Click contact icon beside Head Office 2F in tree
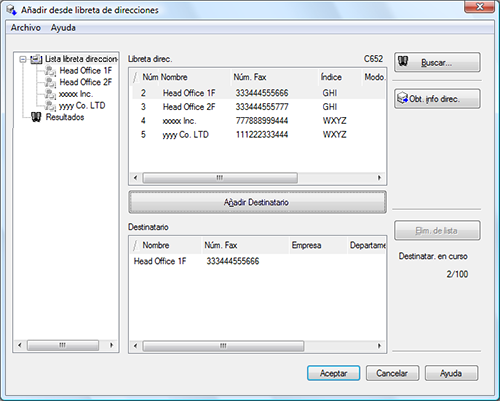The height and width of the screenshot is (401, 500). point(50,82)
